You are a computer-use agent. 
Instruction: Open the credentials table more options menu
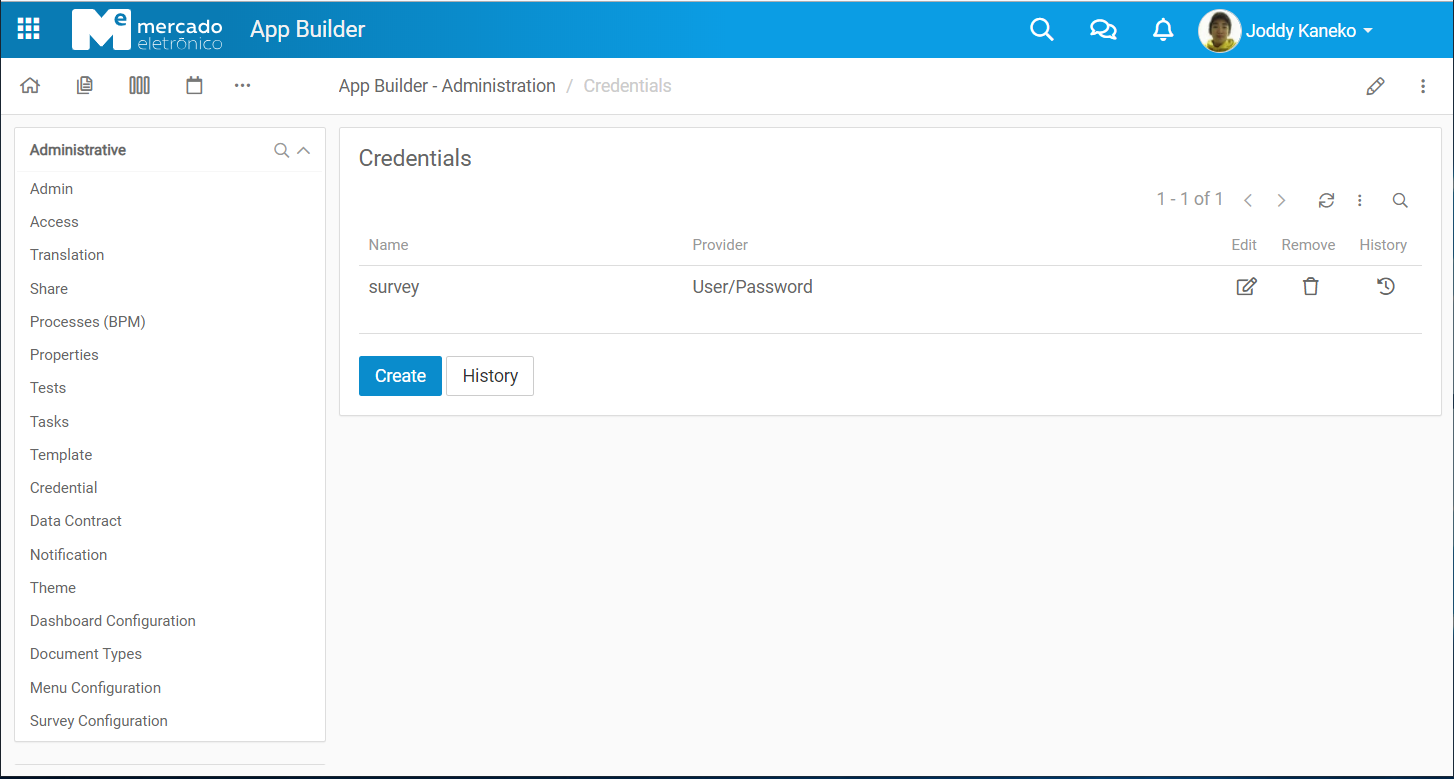(x=1360, y=200)
